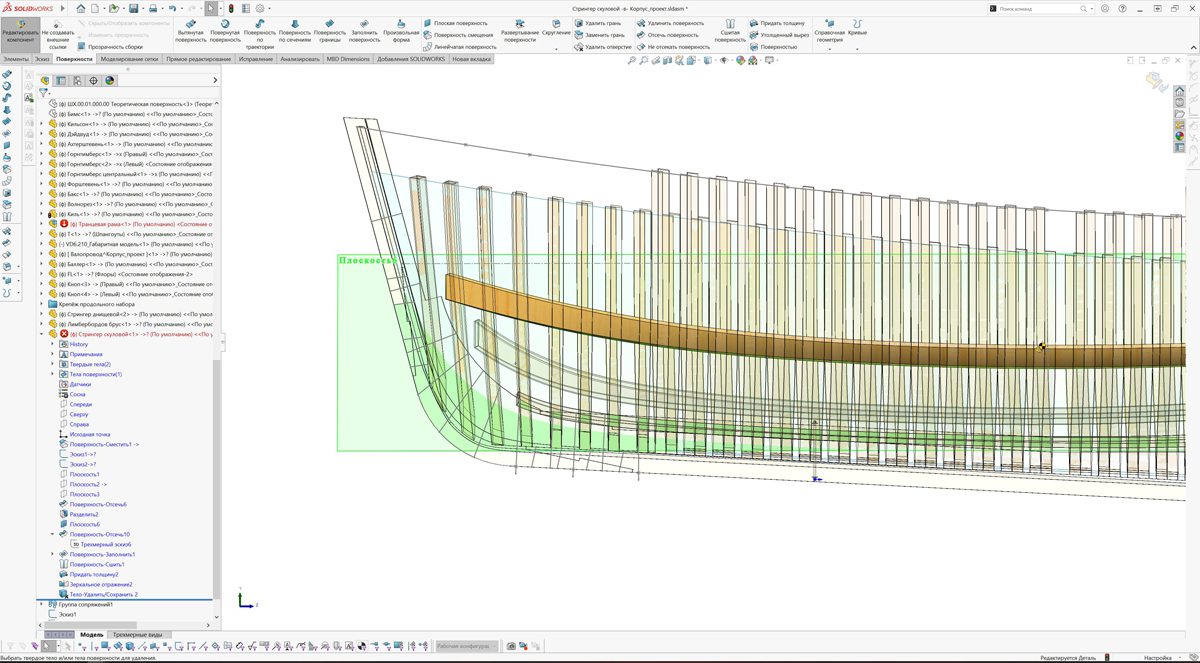1200x663 pixels.
Task: Toggle Редактировать компонент (edit component) mode
Action: pos(19,29)
